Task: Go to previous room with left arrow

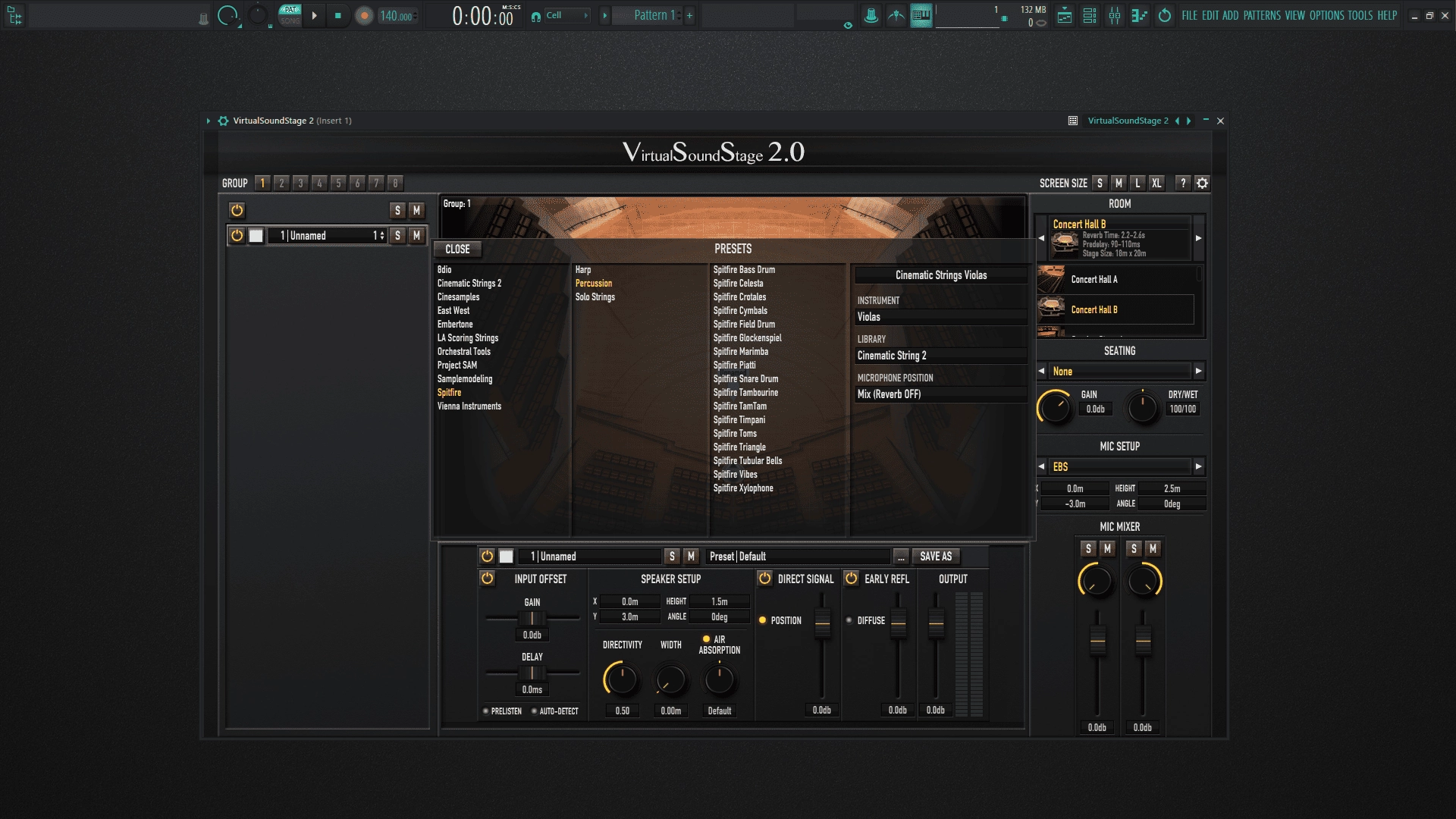Action: point(1041,238)
